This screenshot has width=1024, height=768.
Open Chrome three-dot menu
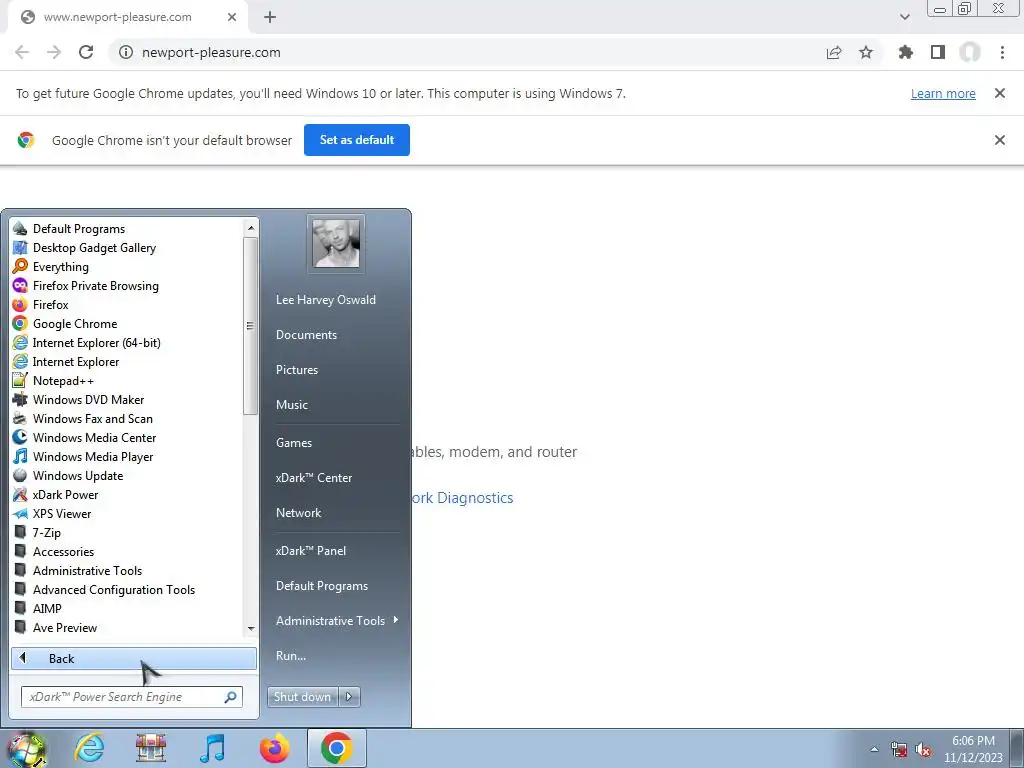pyautogui.click(x=1002, y=52)
